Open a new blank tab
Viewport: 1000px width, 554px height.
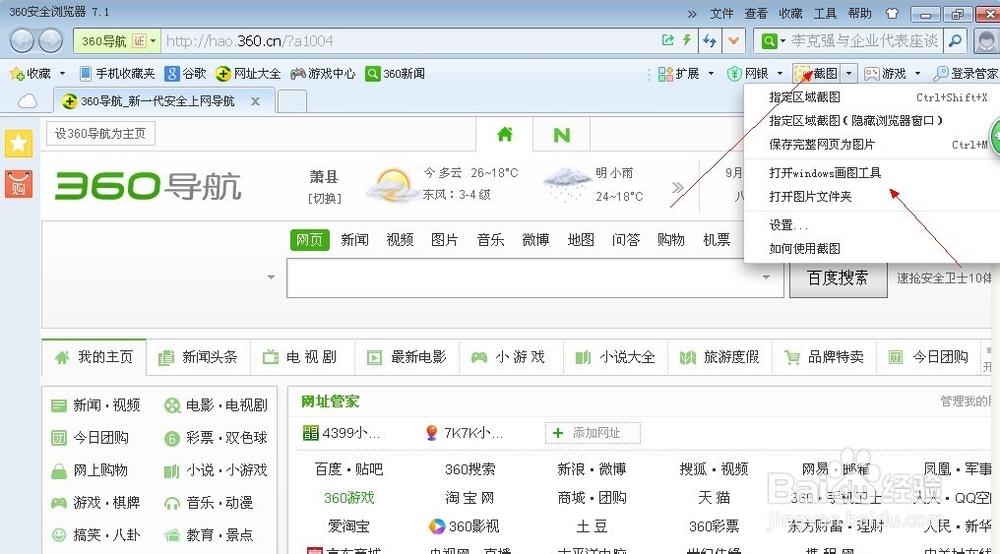292,101
